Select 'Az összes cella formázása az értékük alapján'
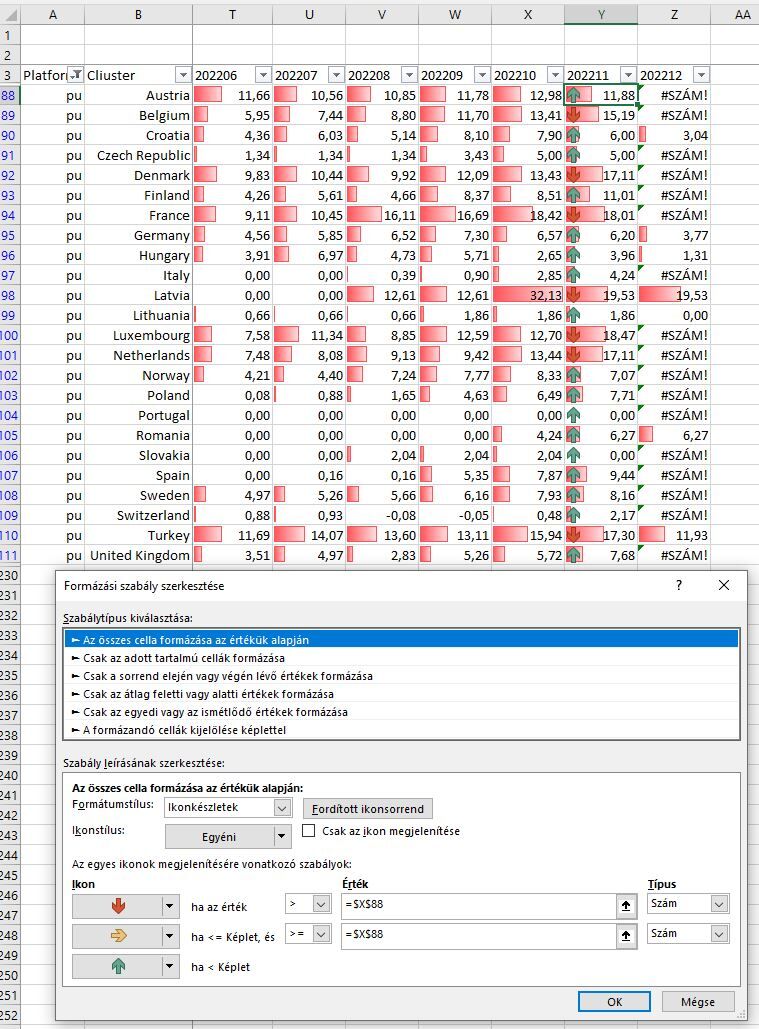This screenshot has width=759, height=1029. point(401,639)
